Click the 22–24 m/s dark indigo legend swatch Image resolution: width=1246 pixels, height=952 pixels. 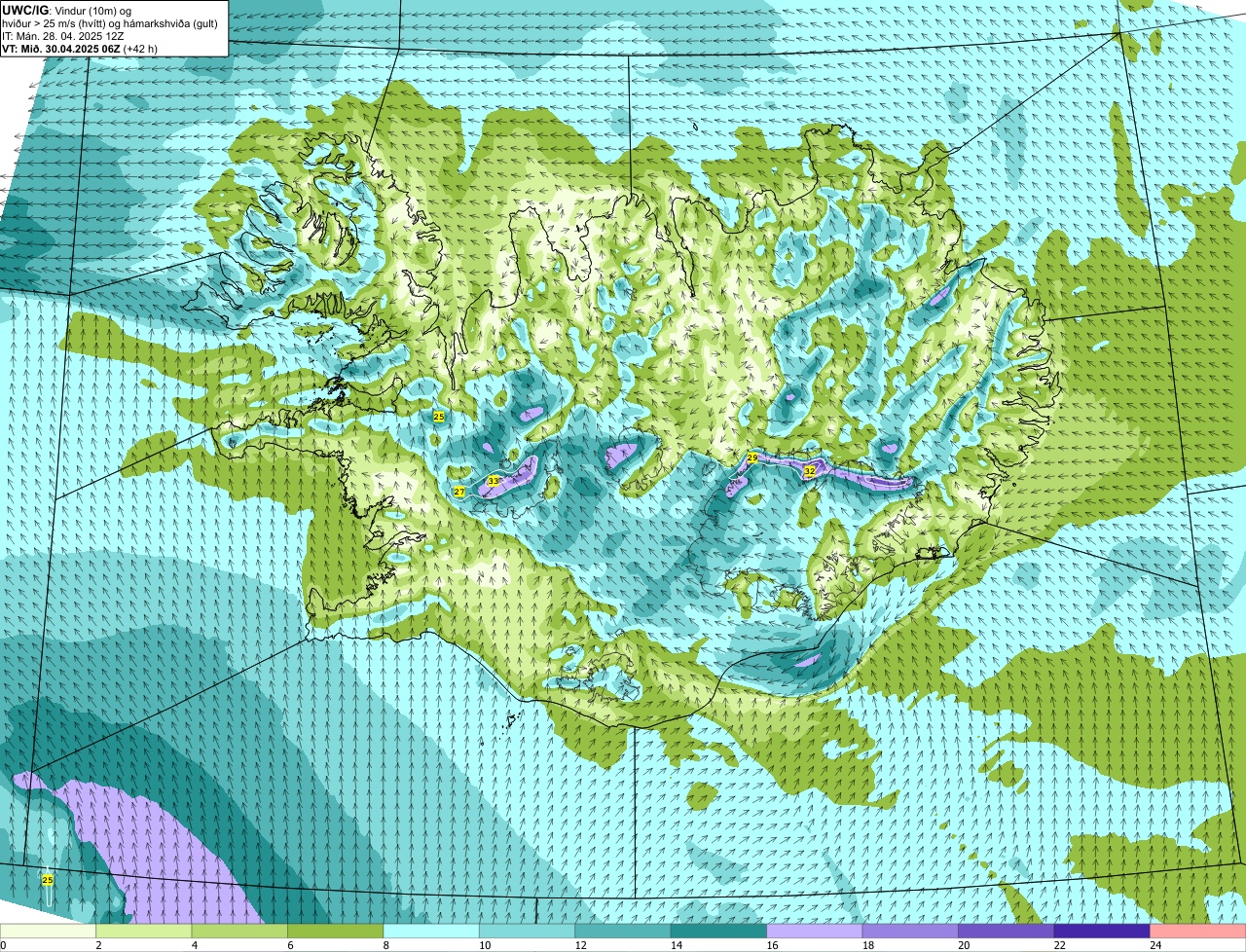(1102, 932)
